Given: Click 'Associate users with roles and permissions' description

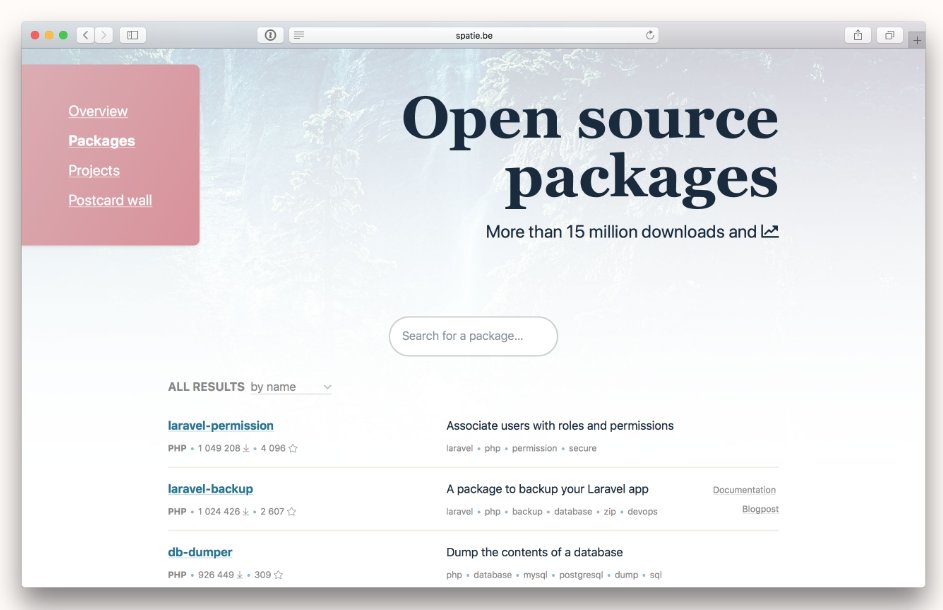Looking at the screenshot, I should 560,425.
